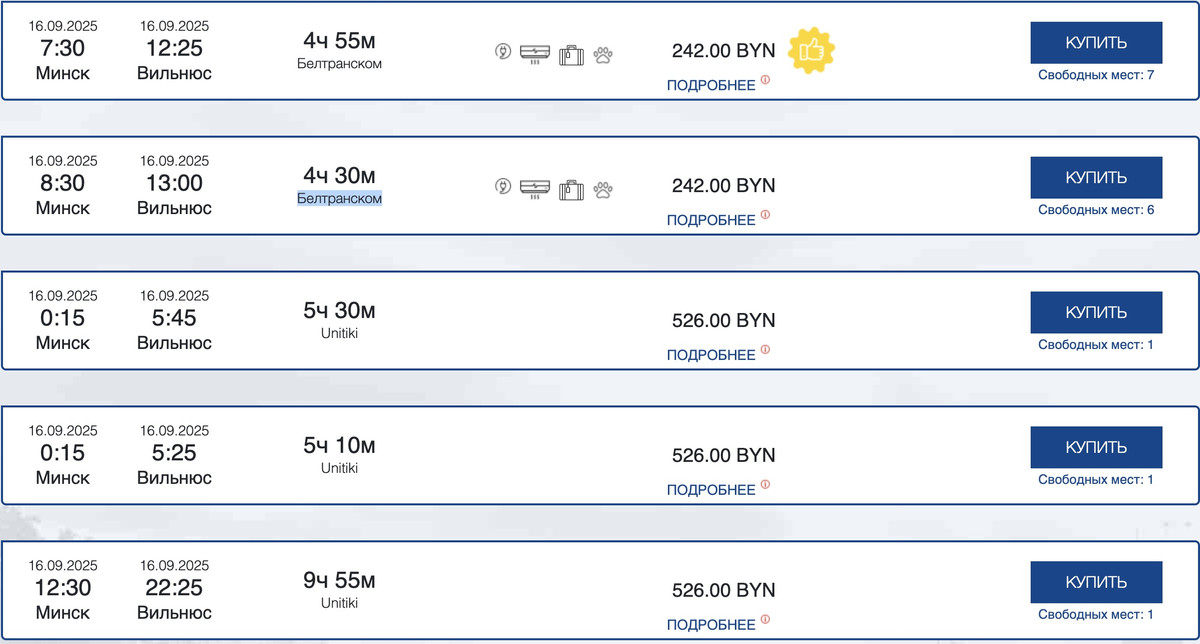Image resolution: width=1200 pixels, height=644 pixels.
Task: Click the air conditioner icon on the 7:30 trip
Action: tap(535, 52)
